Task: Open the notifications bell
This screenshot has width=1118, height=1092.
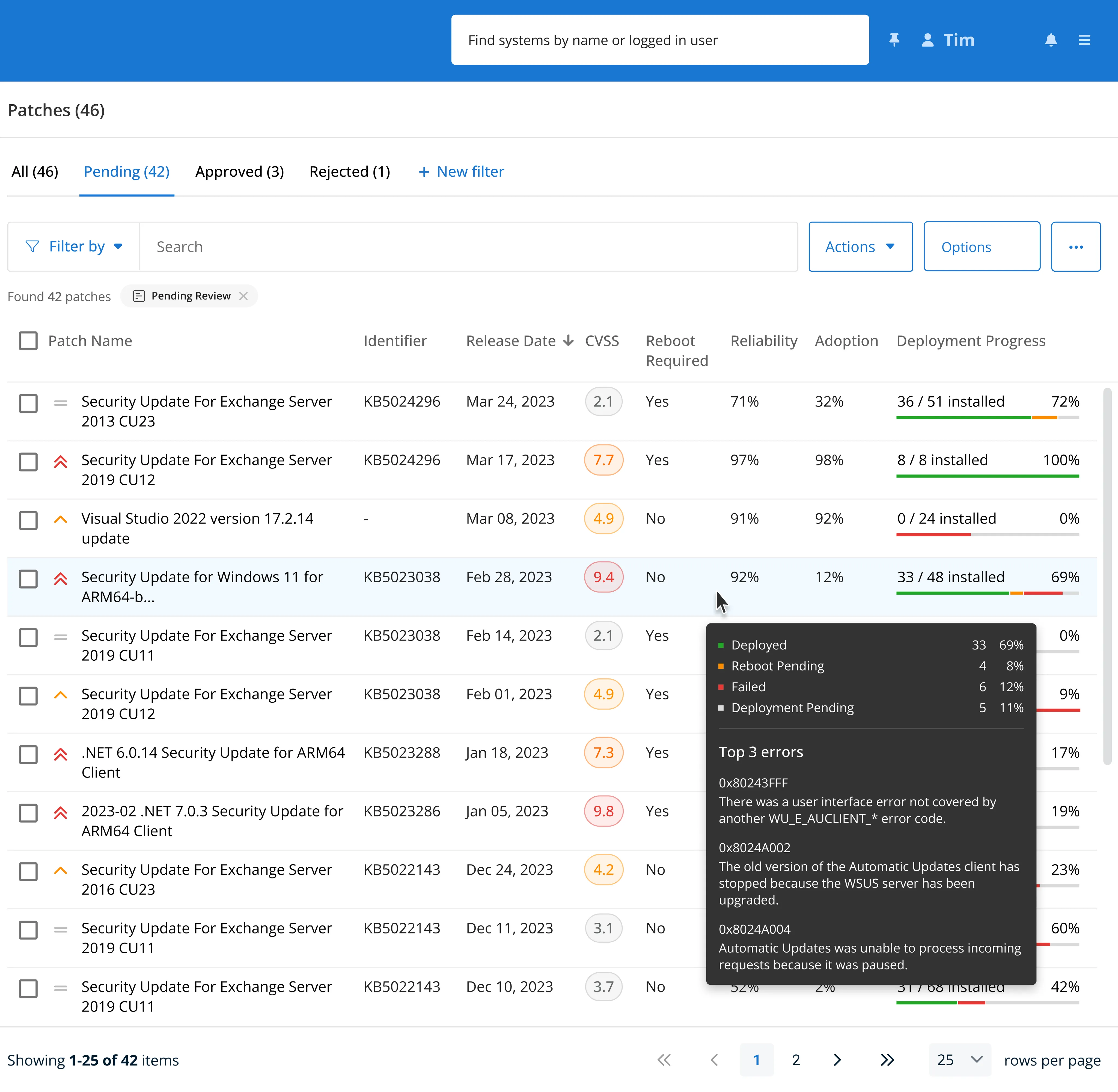Action: [1050, 40]
